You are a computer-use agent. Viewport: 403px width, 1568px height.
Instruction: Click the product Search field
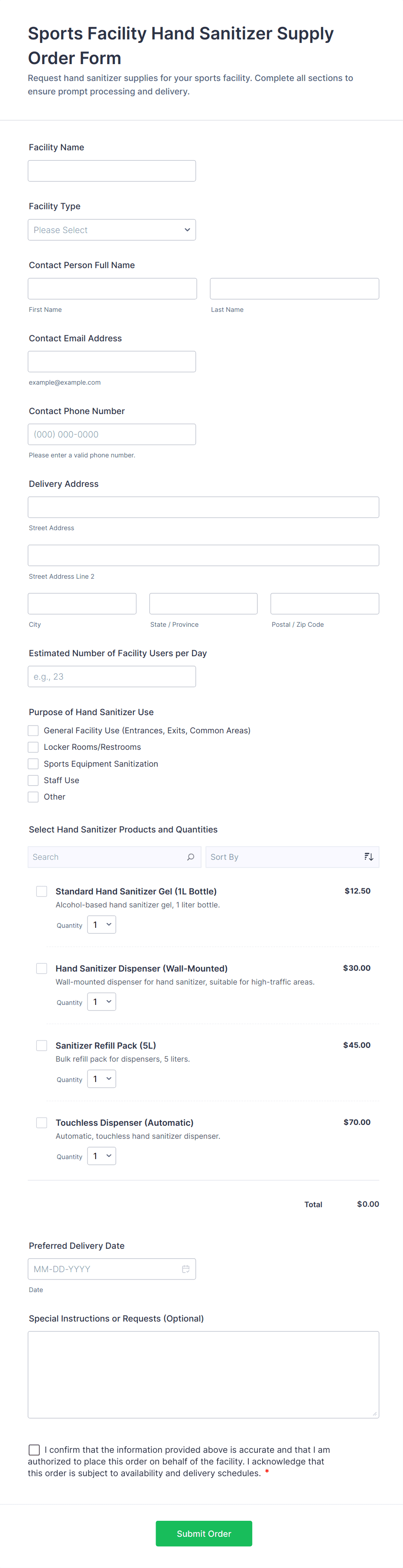107,856
